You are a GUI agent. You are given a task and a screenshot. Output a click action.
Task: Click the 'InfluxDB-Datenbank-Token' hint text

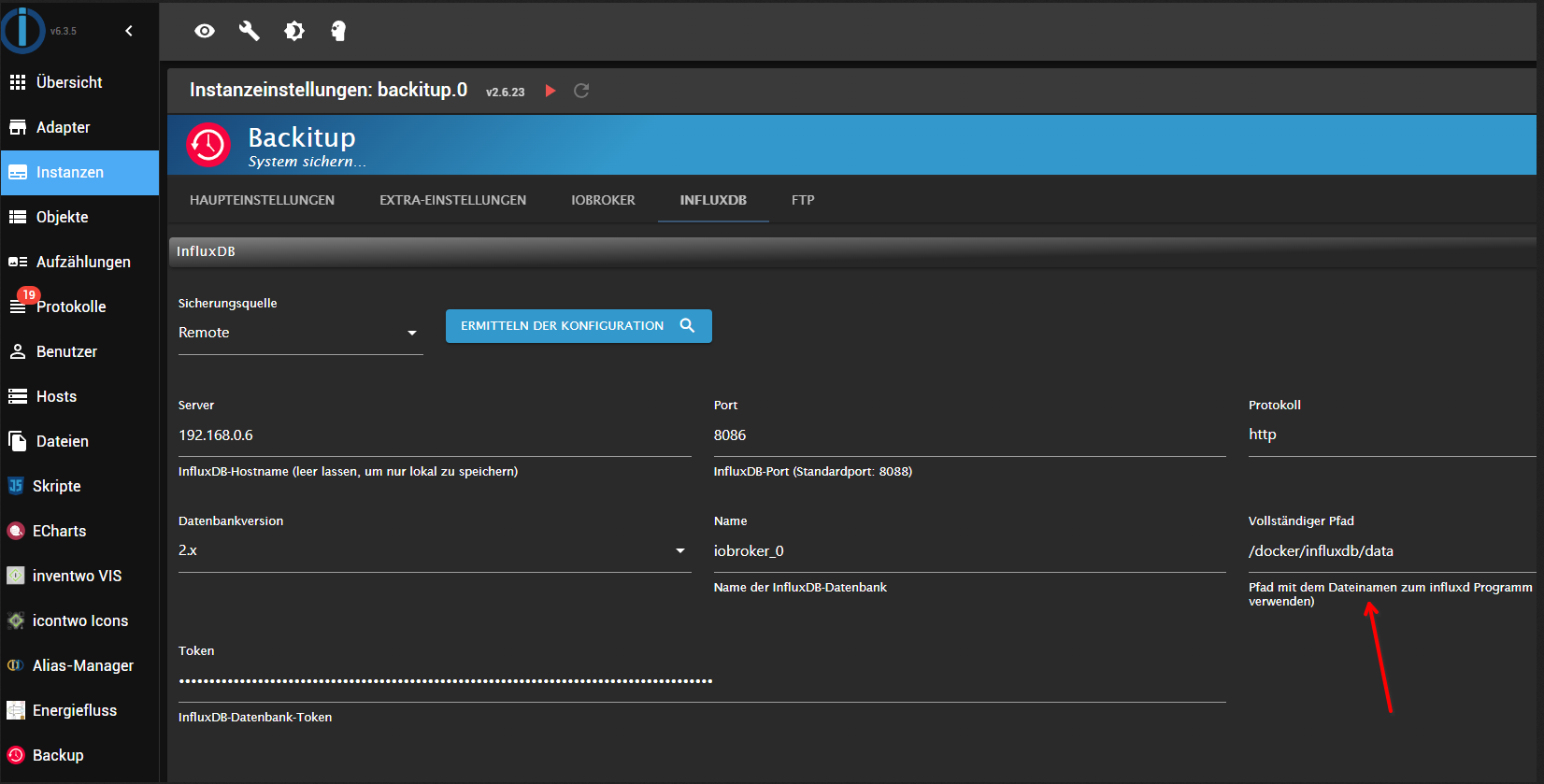click(255, 718)
